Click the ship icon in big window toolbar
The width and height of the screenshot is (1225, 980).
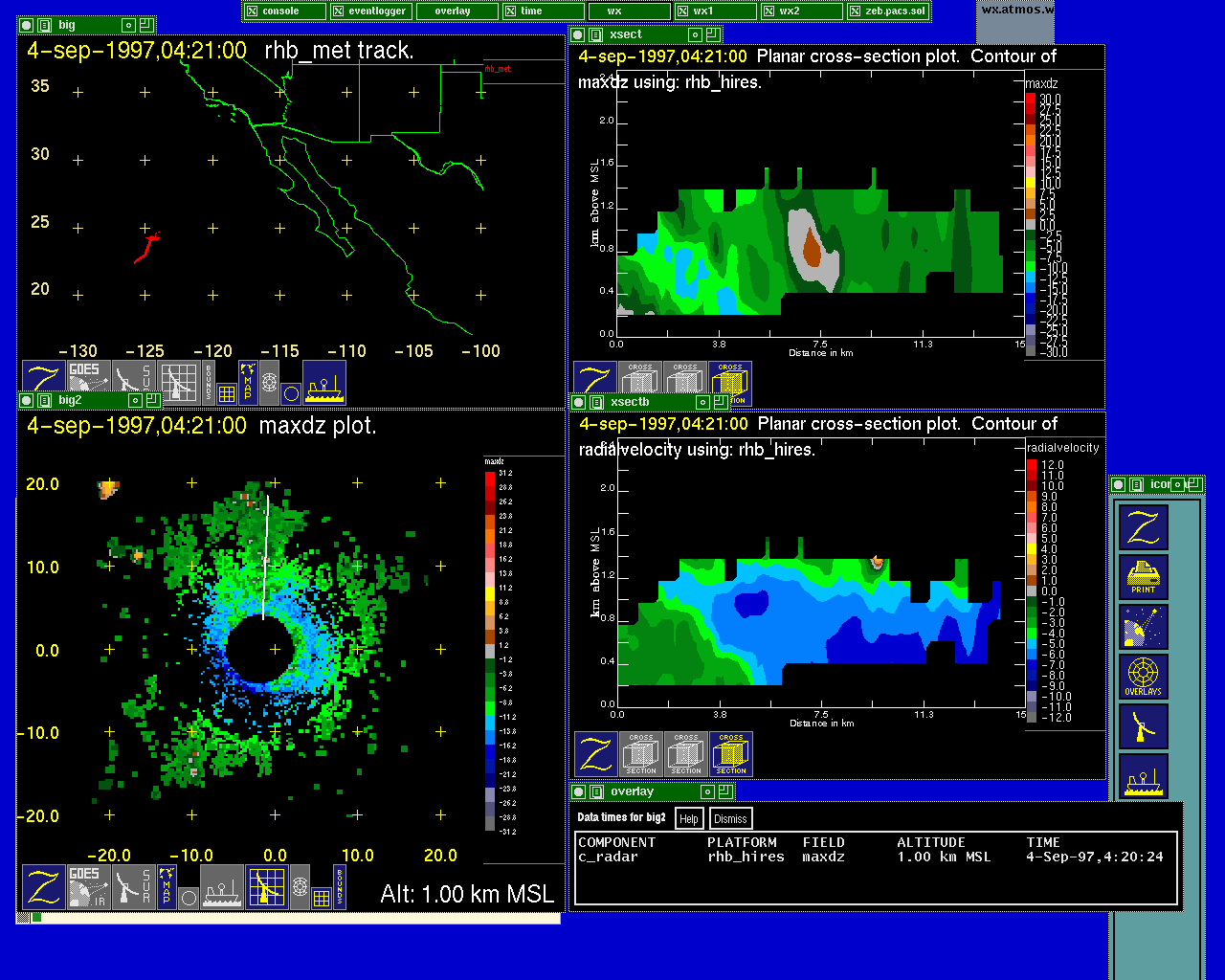pyautogui.click(x=324, y=383)
